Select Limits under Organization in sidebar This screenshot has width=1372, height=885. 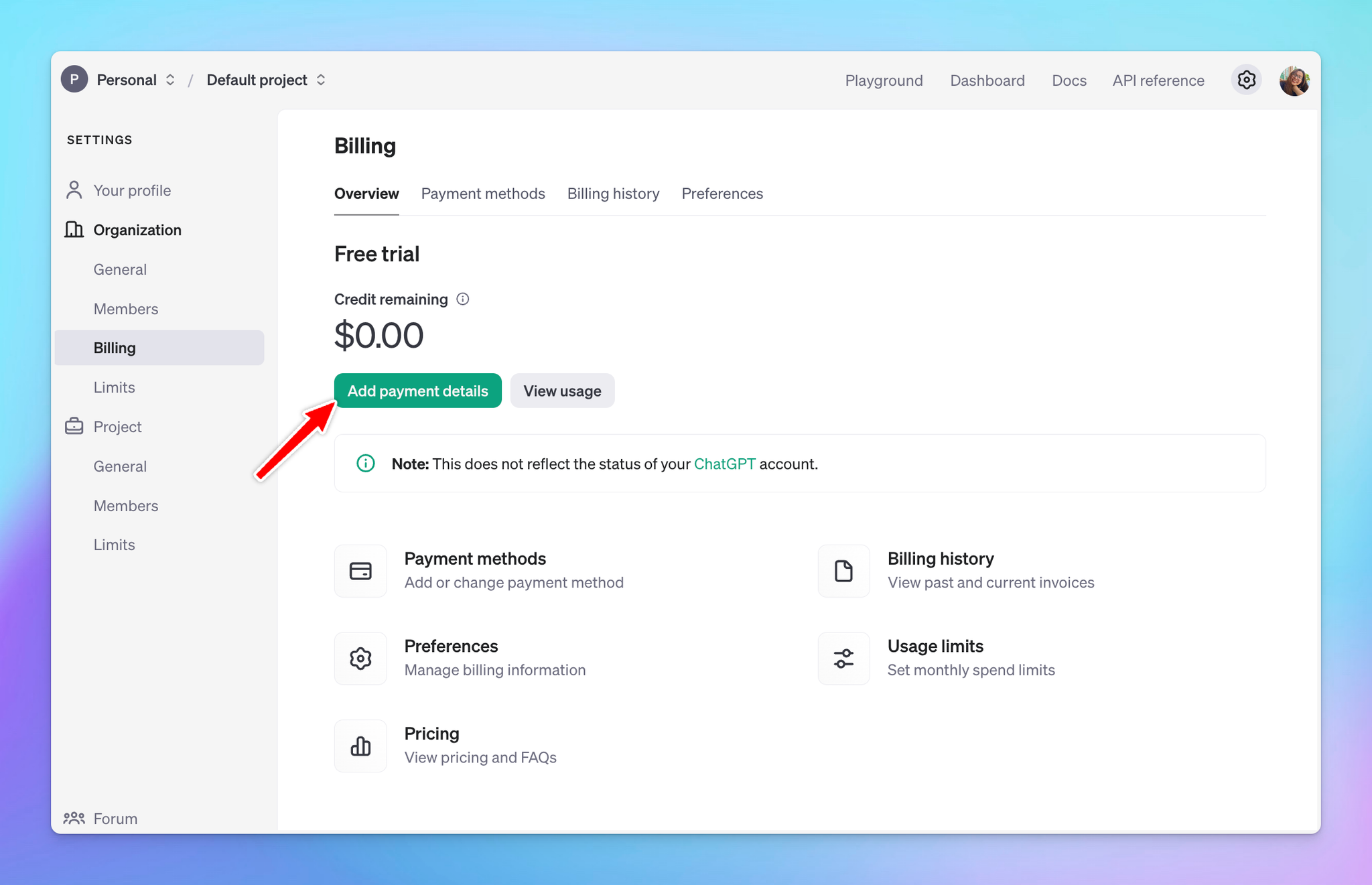coord(115,387)
